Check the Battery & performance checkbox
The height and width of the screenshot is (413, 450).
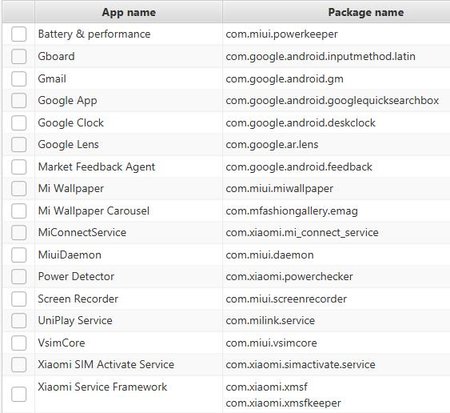pos(19,34)
